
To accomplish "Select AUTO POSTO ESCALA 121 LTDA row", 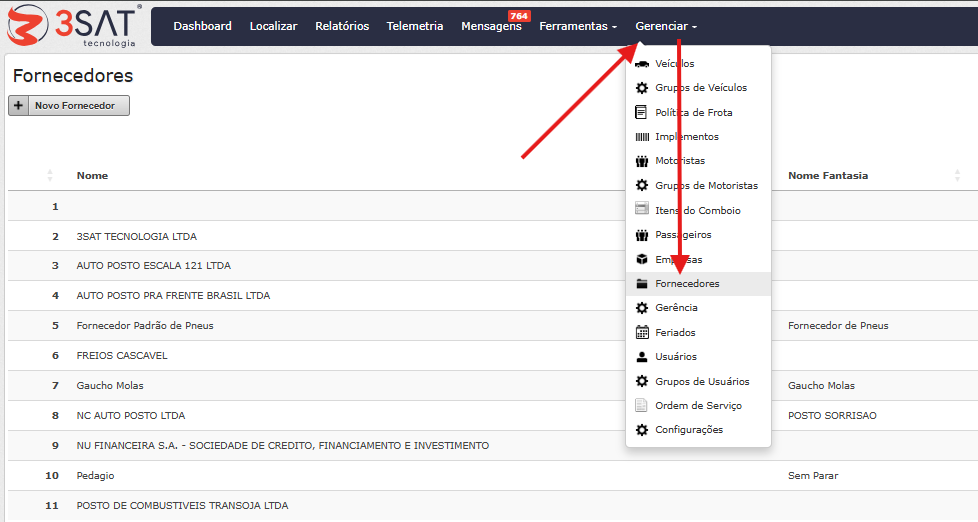I will point(153,266).
